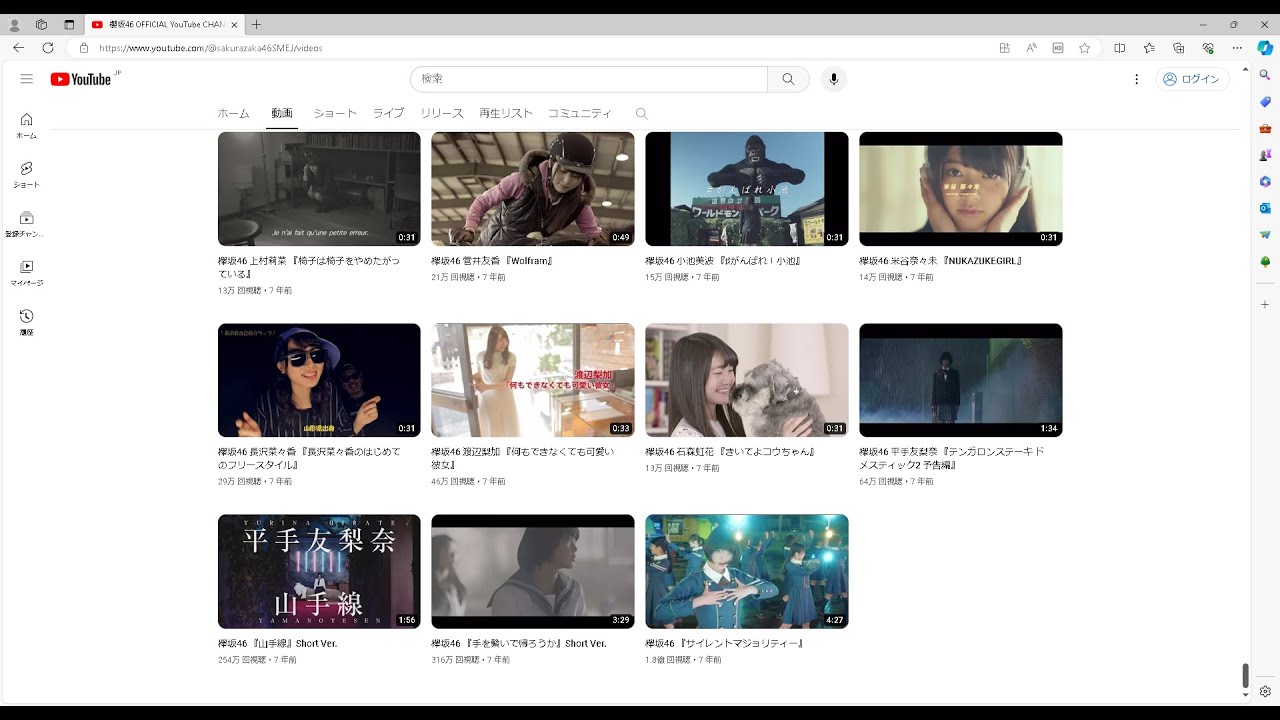Click the 山手線 Short Ver. video thumbnail
1280x720 pixels.
319,571
